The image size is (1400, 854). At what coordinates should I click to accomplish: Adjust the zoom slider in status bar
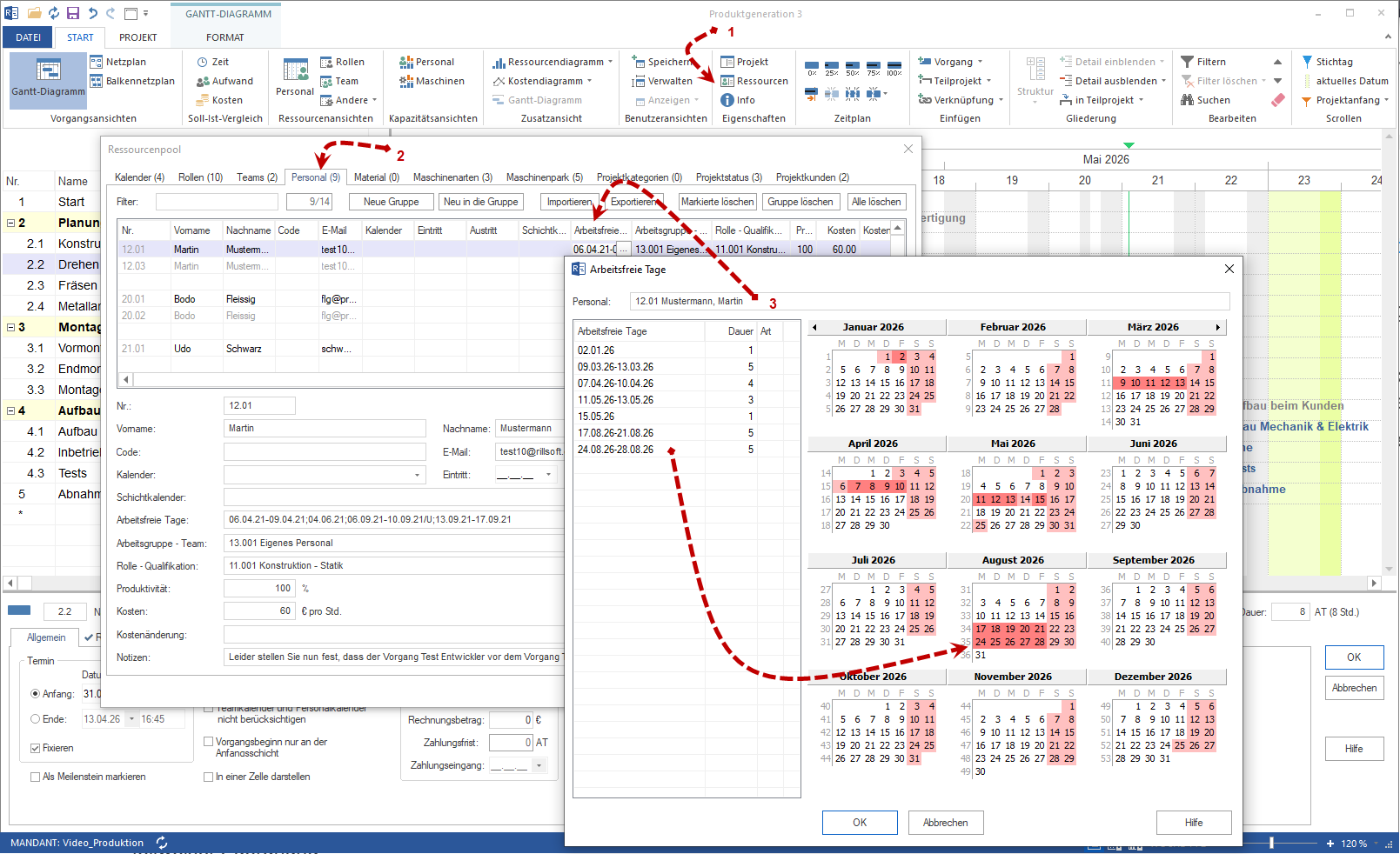point(1272,843)
